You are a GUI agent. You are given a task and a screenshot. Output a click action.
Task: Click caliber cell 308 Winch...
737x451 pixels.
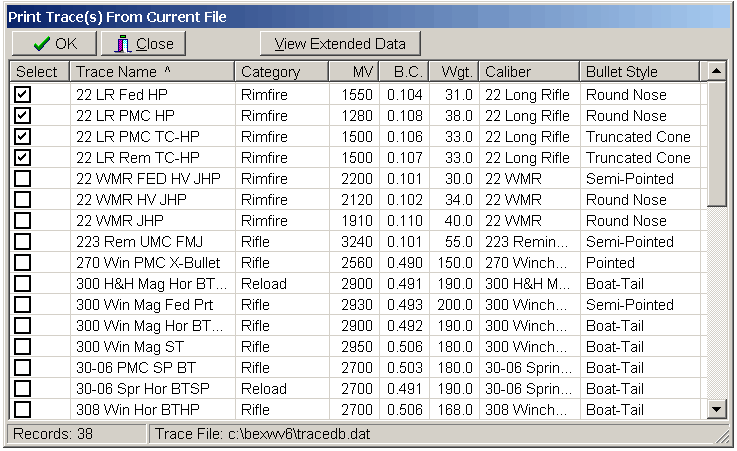(526, 409)
